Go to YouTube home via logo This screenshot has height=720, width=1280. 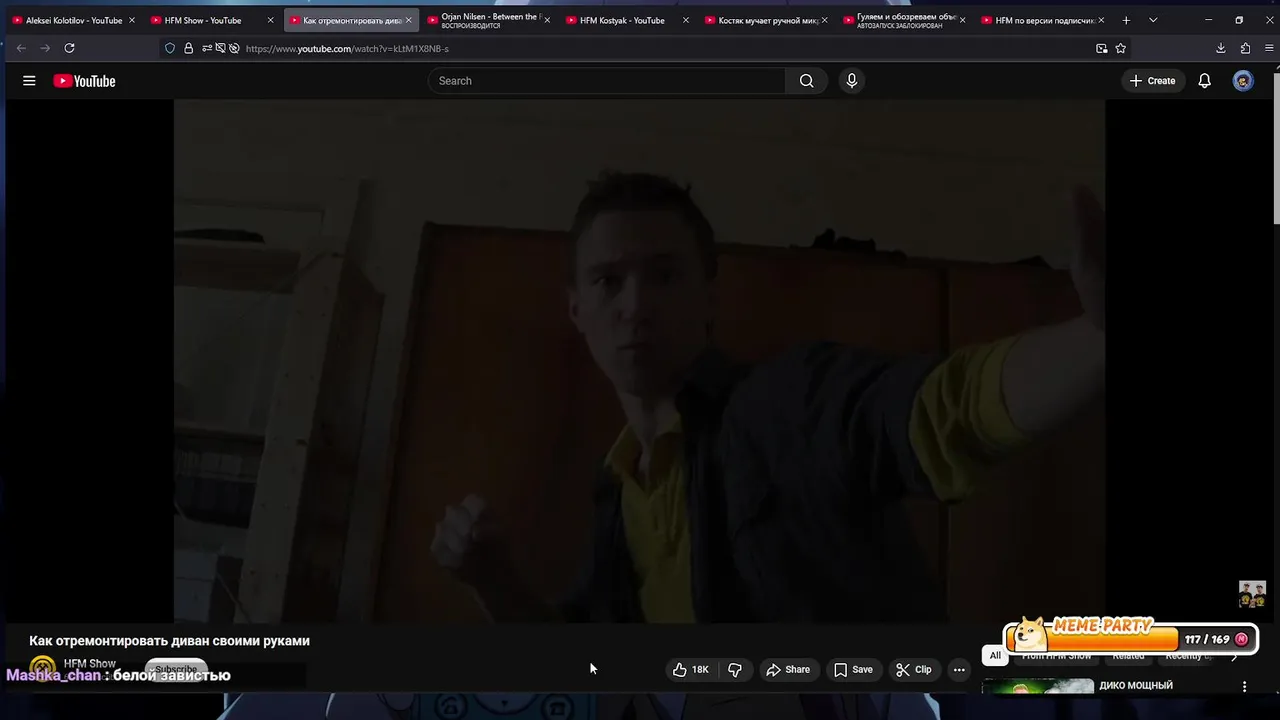pyautogui.click(x=84, y=81)
